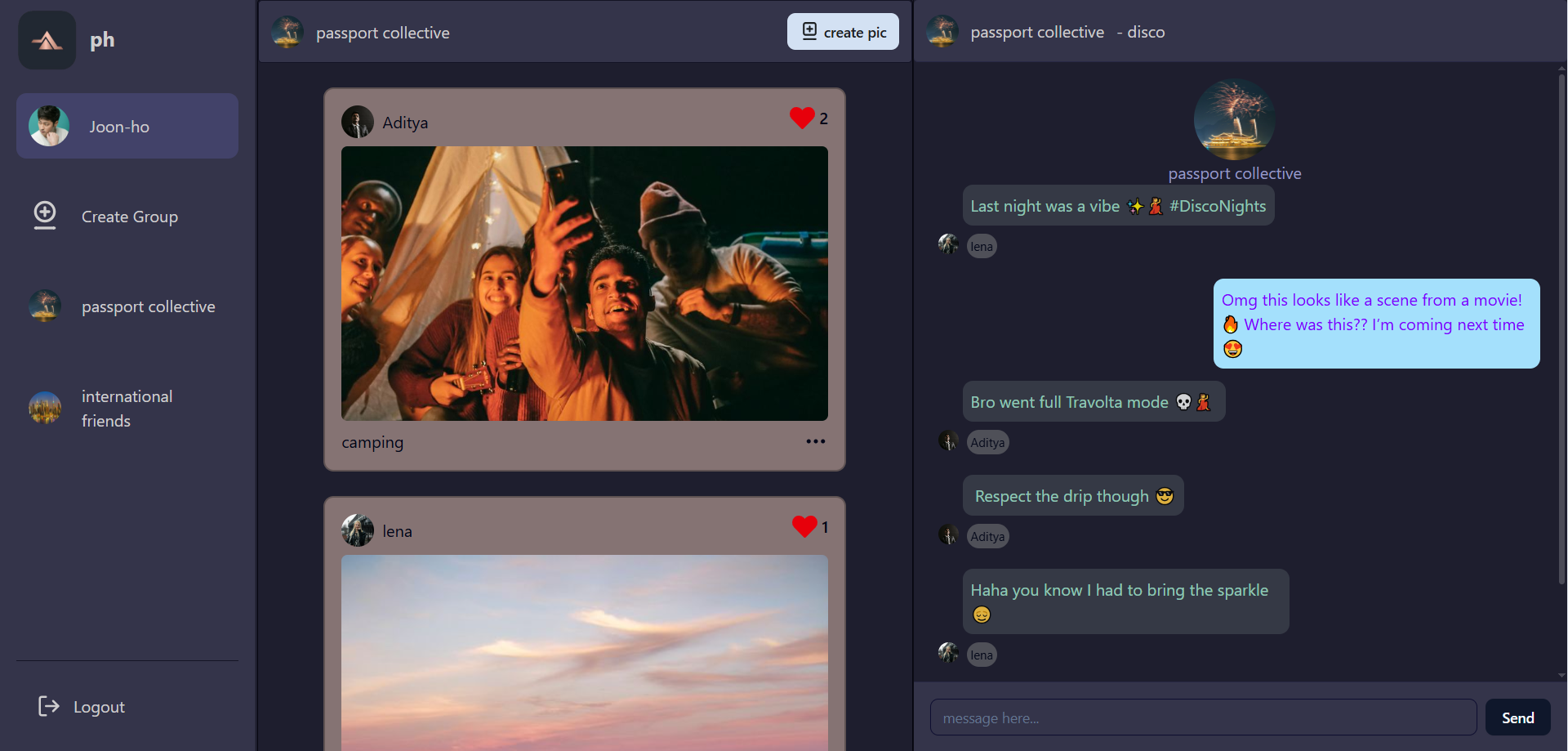Click lena name tag under first message

click(982, 246)
